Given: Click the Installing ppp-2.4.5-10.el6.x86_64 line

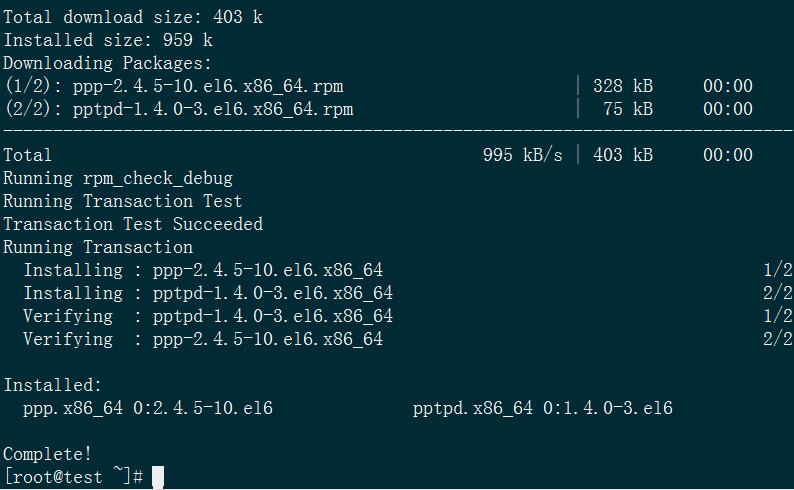Looking at the screenshot, I should pos(203,270).
